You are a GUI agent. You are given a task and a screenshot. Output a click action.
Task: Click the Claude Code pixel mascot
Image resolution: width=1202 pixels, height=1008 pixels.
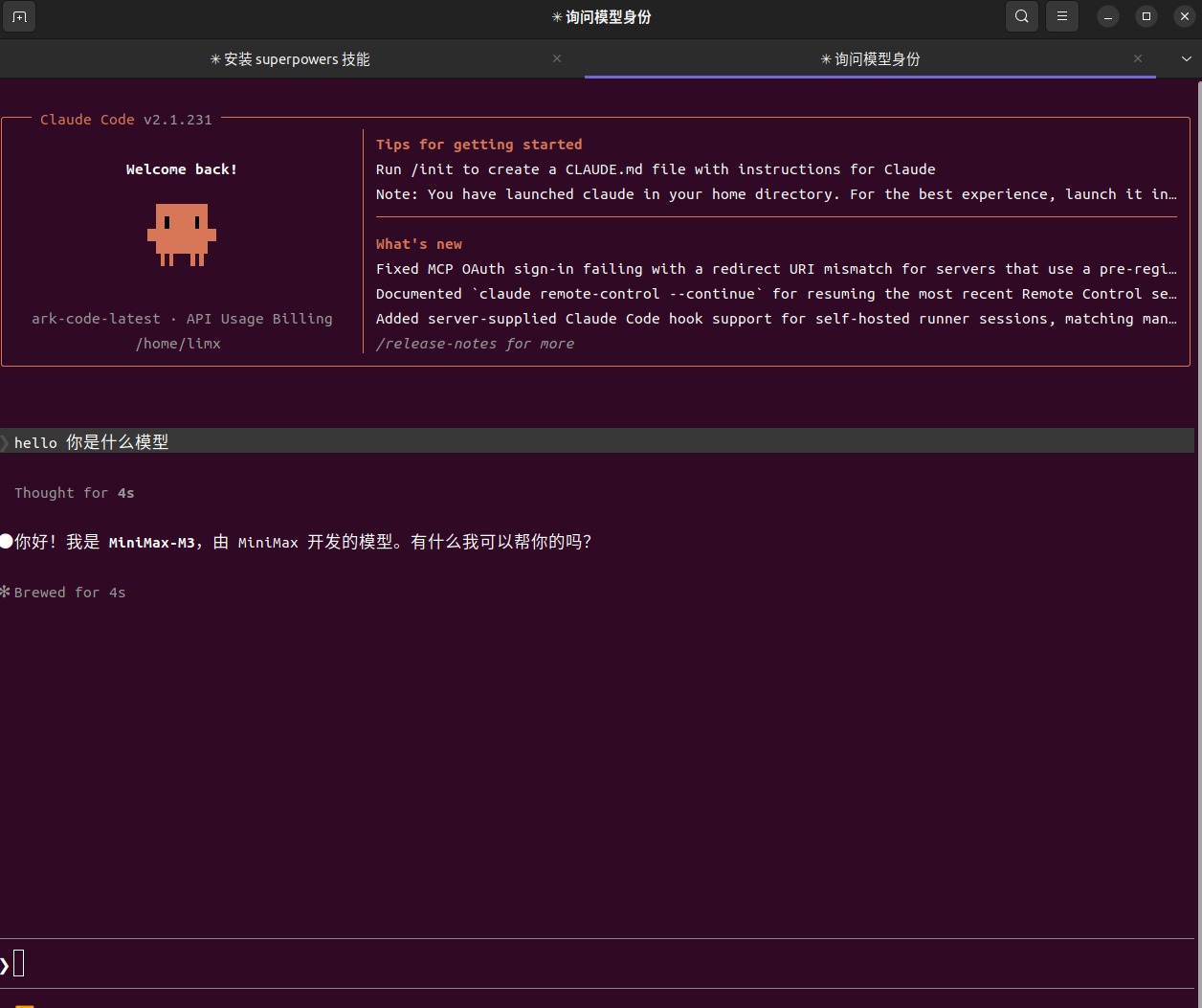click(182, 235)
